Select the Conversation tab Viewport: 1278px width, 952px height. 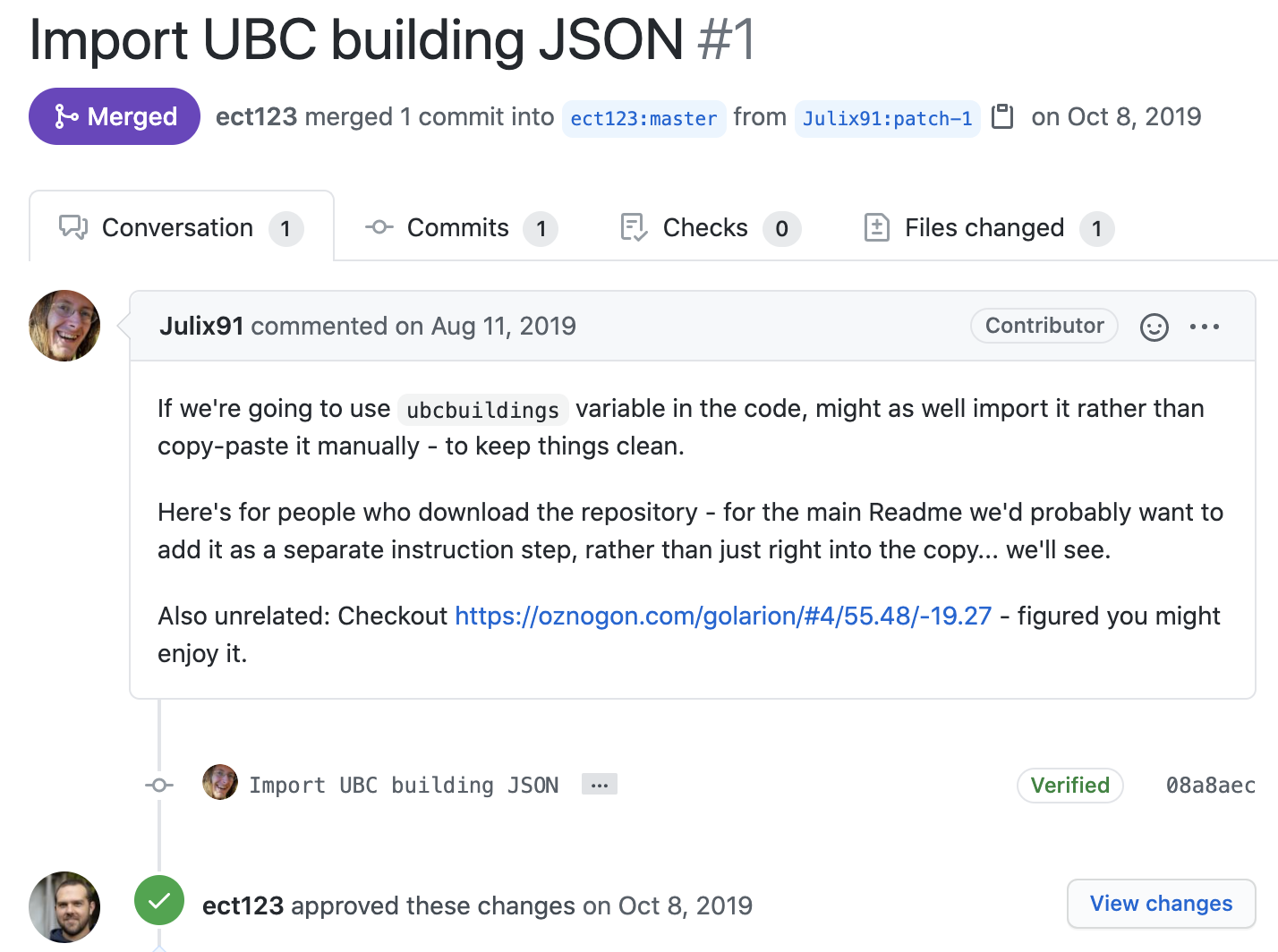coord(182,228)
